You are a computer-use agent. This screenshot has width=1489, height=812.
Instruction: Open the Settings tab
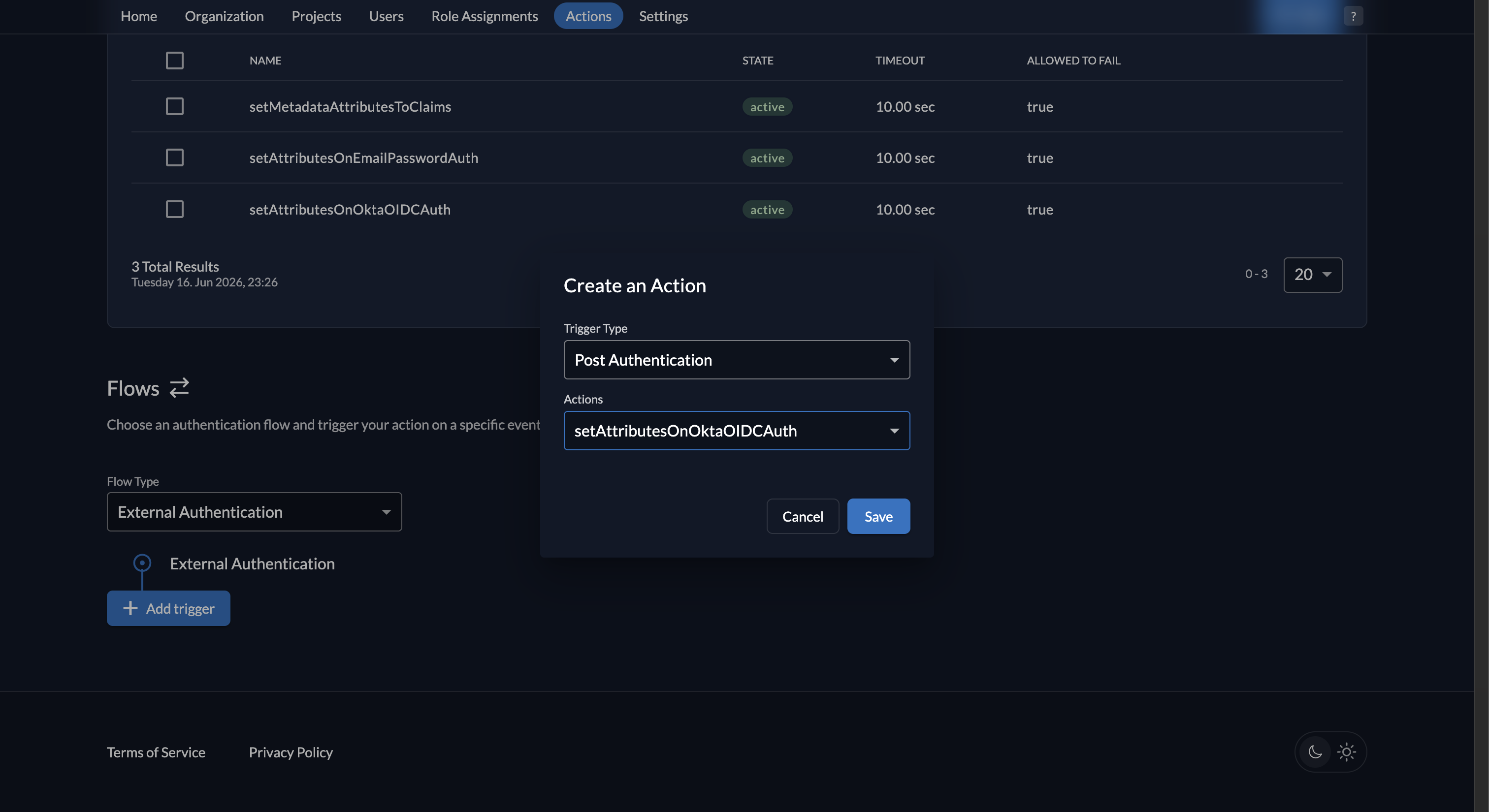pyautogui.click(x=663, y=16)
